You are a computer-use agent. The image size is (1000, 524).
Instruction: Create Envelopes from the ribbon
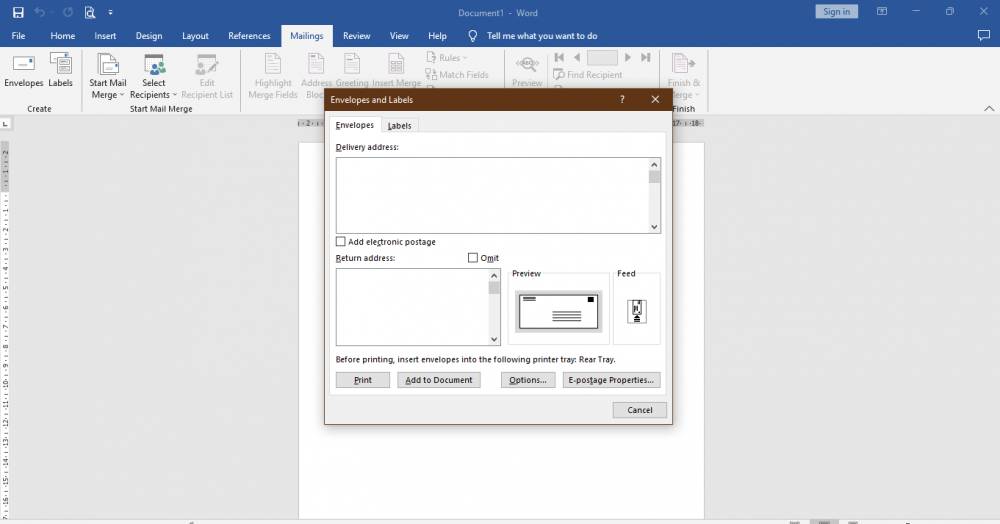(x=24, y=71)
